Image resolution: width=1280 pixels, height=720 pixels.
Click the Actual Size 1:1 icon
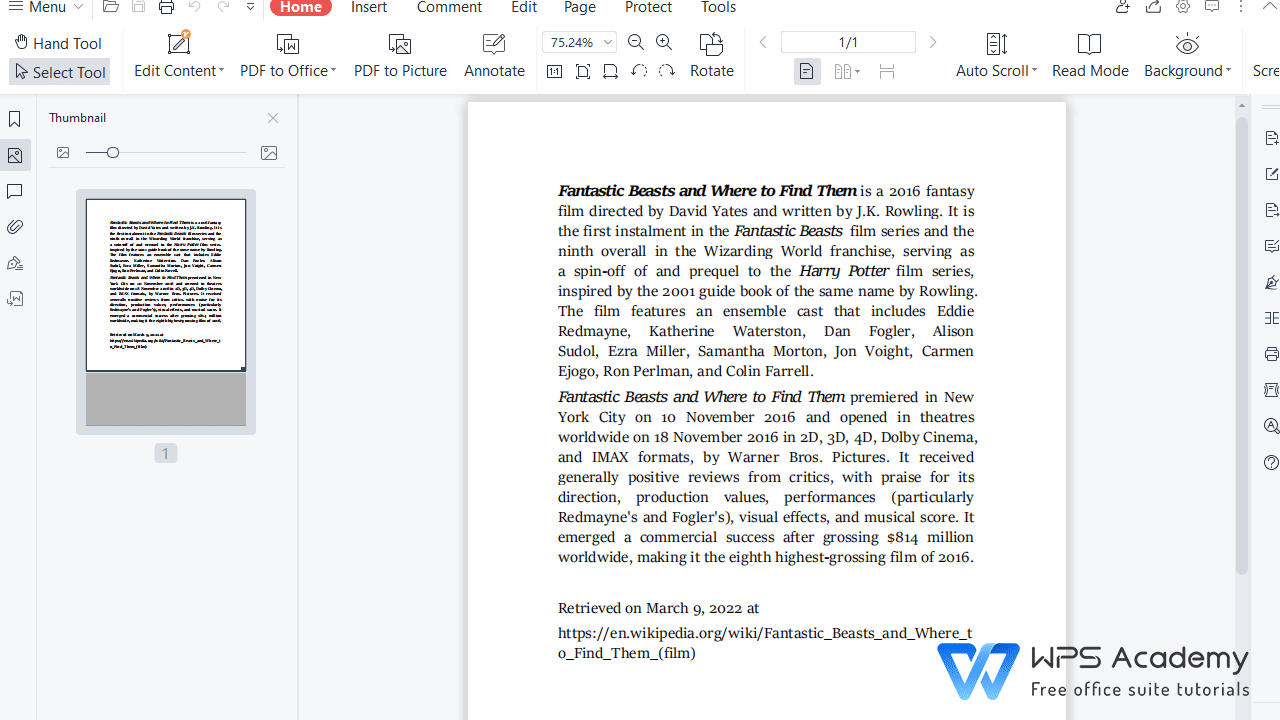[x=555, y=71]
